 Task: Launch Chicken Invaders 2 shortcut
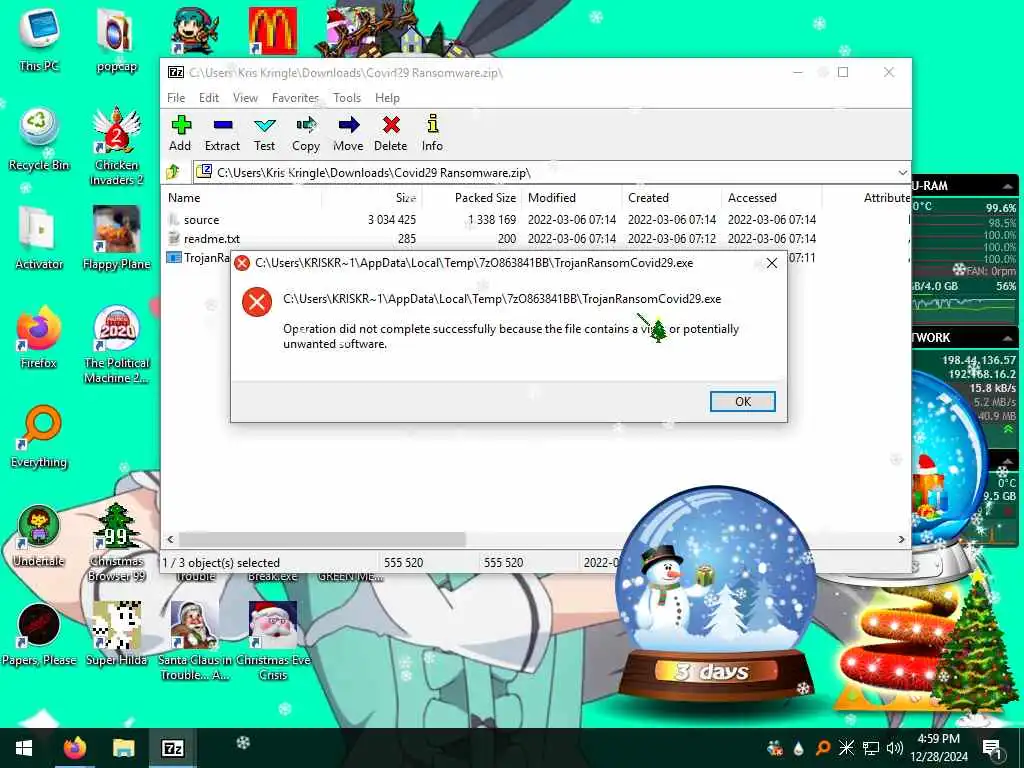point(116,145)
